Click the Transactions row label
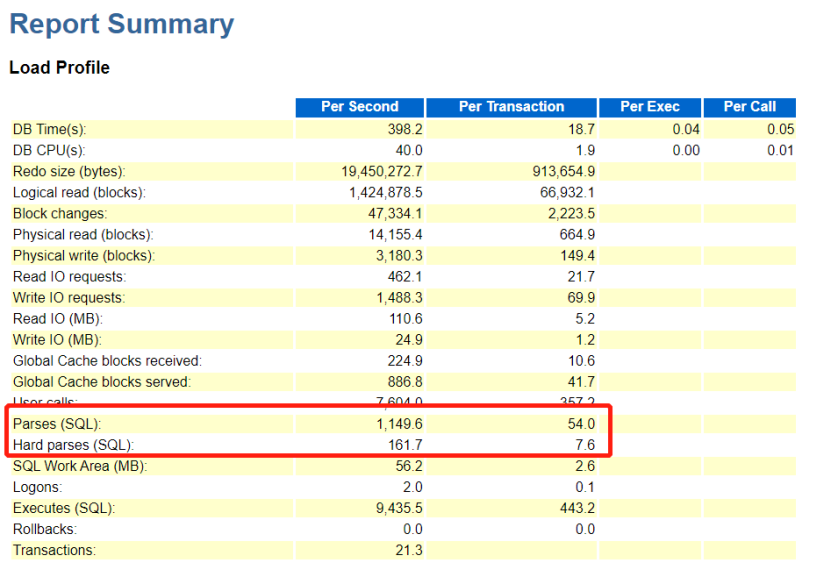This screenshot has width=831, height=578. click(x=55, y=550)
